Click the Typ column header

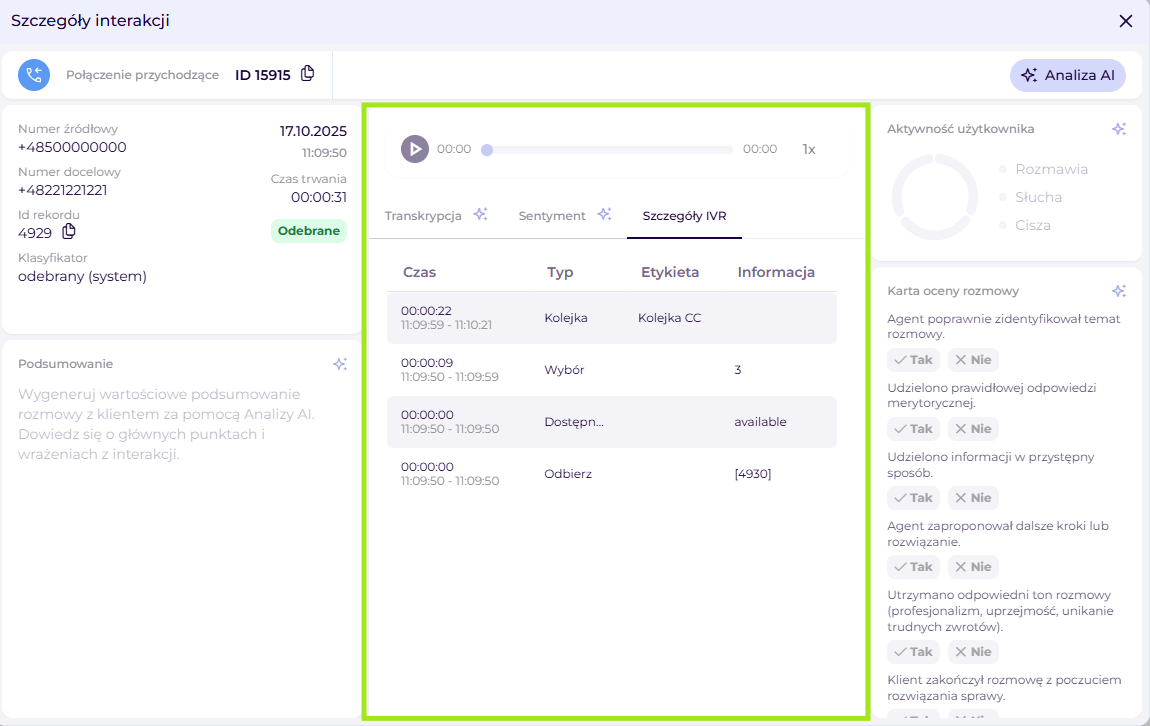[560, 272]
